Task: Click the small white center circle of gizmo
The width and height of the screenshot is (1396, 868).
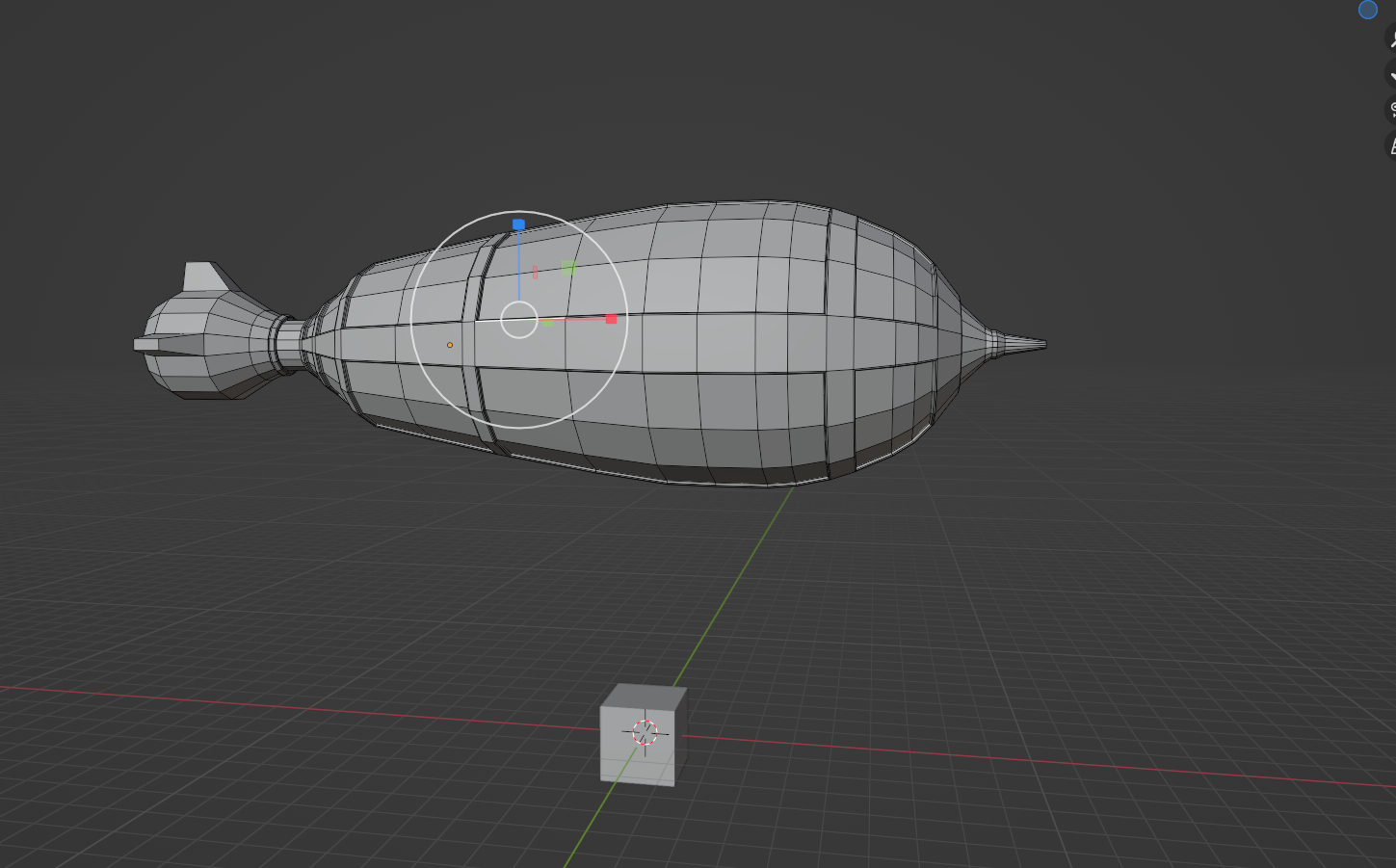Action: click(519, 320)
